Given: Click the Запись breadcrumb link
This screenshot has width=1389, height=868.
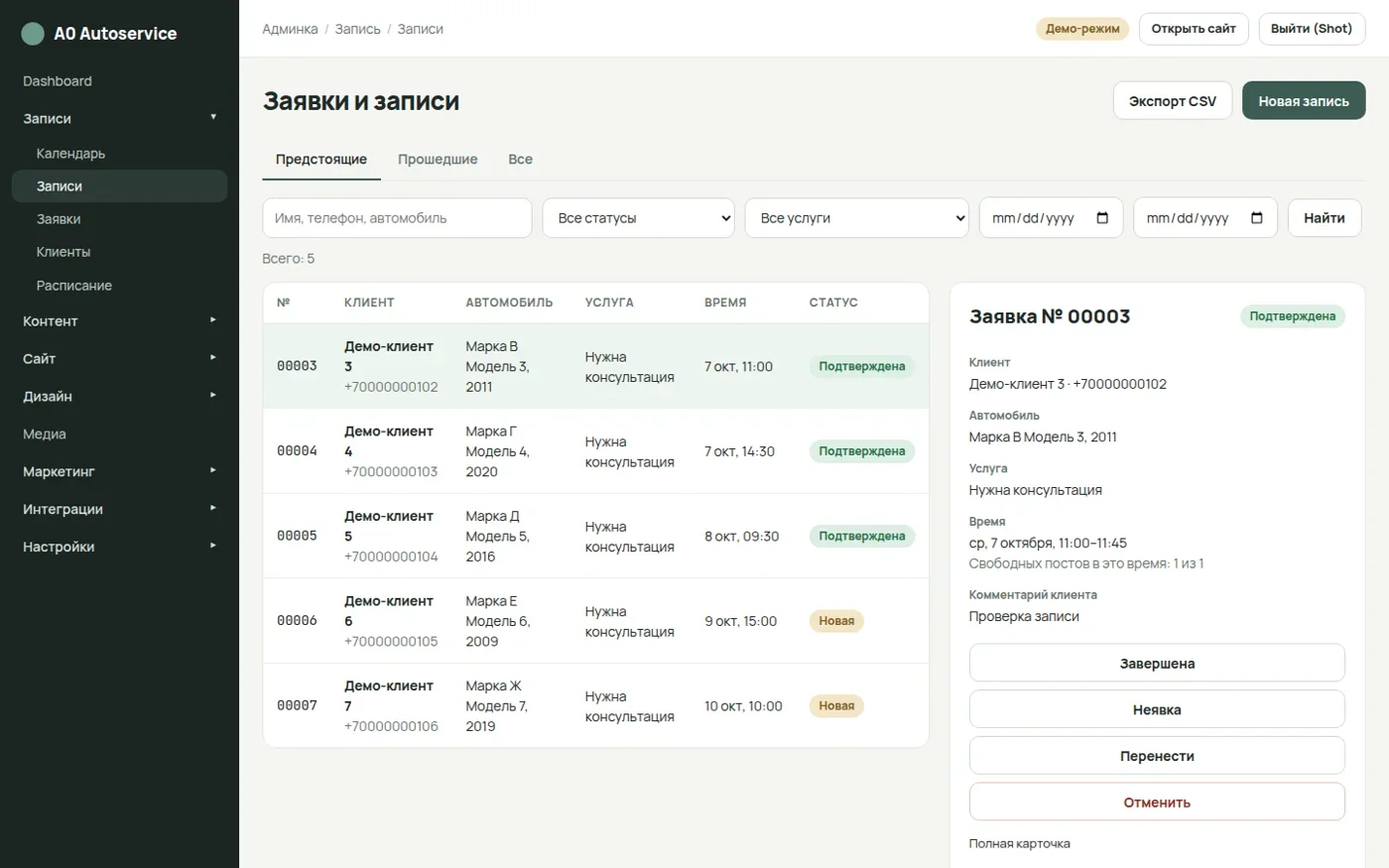Looking at the screenshot, I should [x=357, y=30].
